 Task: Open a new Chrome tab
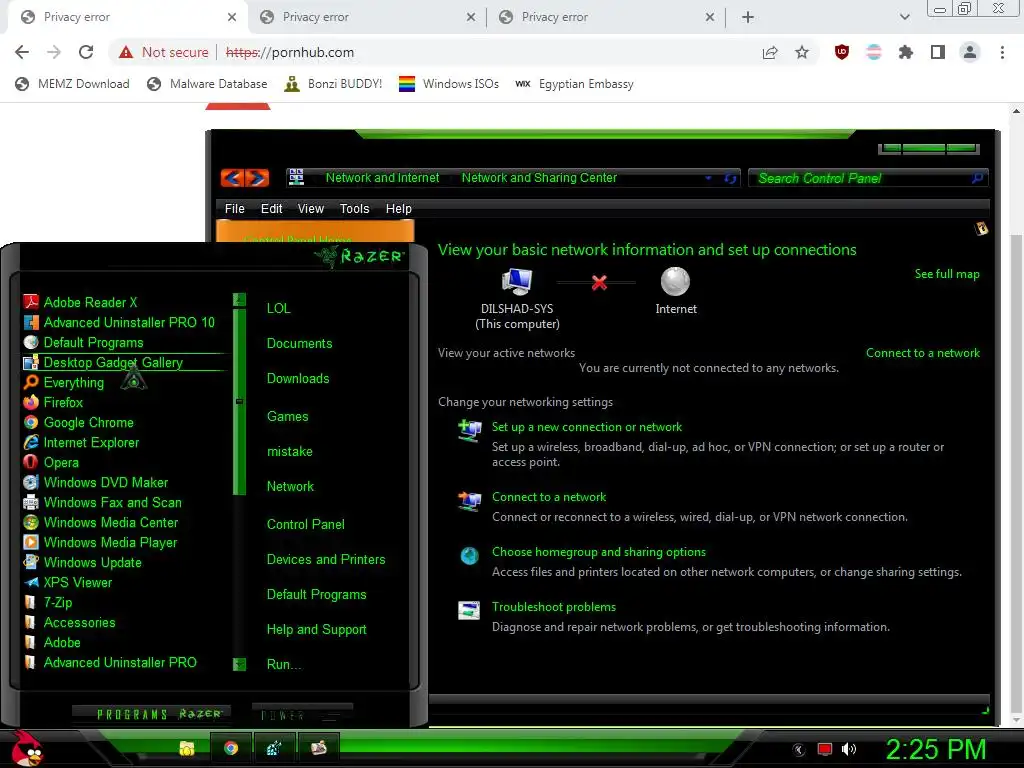(x=748, y=17)
